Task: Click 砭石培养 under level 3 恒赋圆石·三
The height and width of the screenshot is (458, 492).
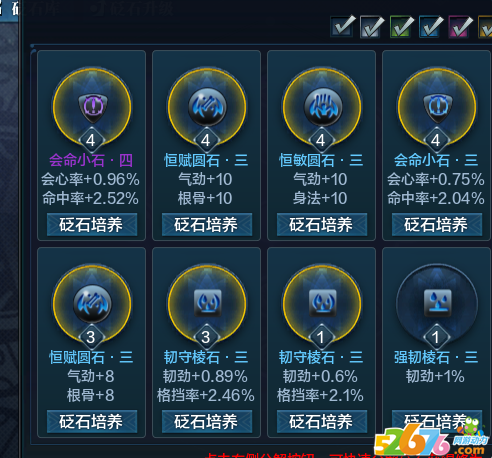Action: [x=92, y=422]
